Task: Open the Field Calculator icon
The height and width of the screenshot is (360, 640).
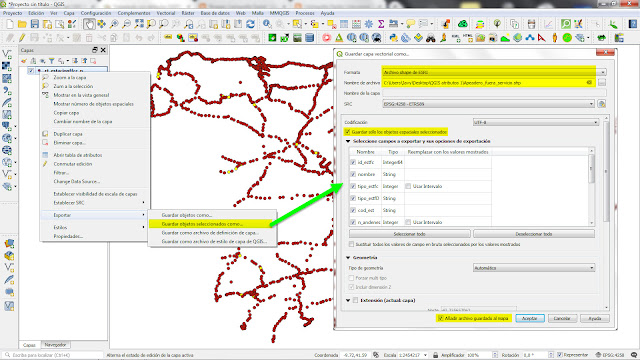Action: 356,24
